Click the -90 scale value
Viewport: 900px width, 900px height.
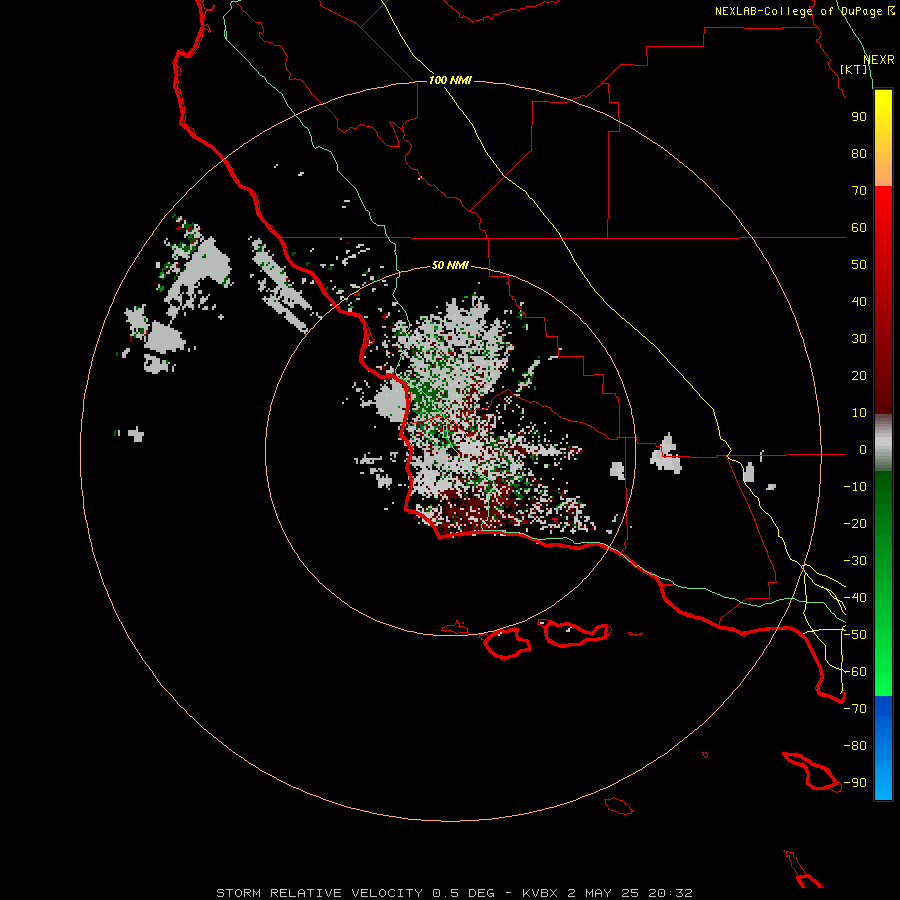pos(855,783)
